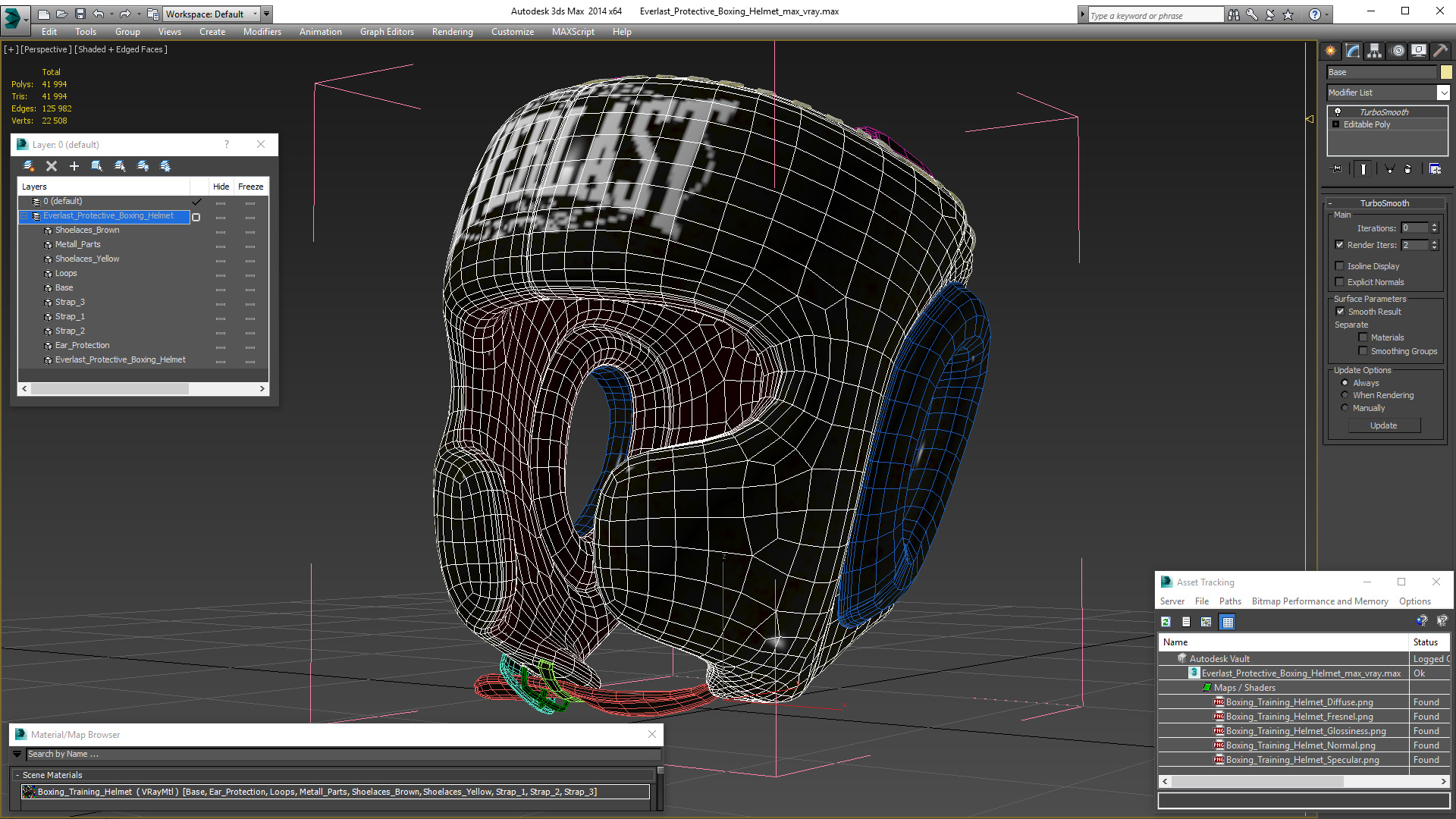Uncheck the Smooth Result checkbox
Image resolution: width=1456 pixels, height=819 pixels.
click(1340, 312)
